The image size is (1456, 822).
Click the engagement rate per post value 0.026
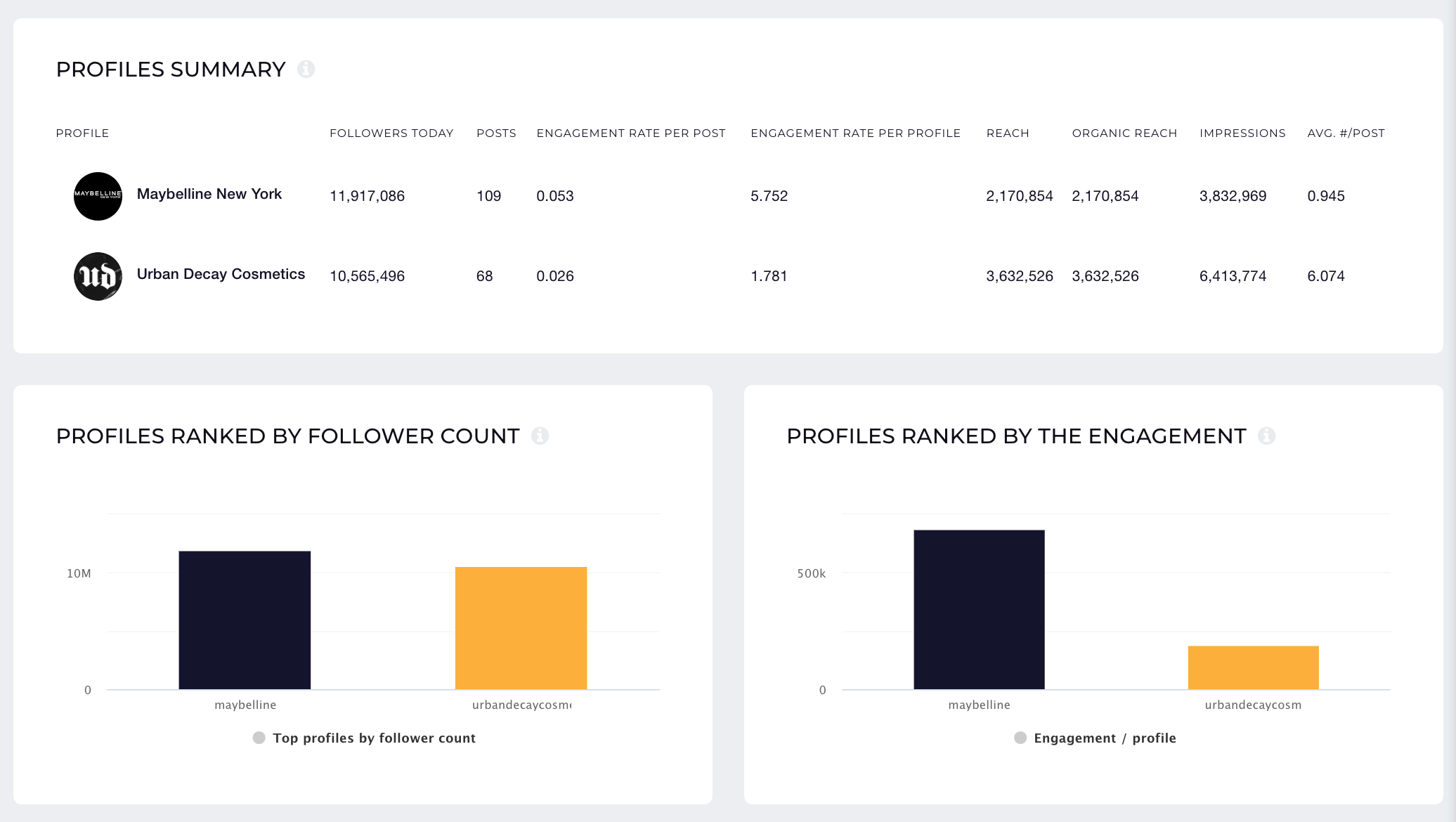(555, 276)
